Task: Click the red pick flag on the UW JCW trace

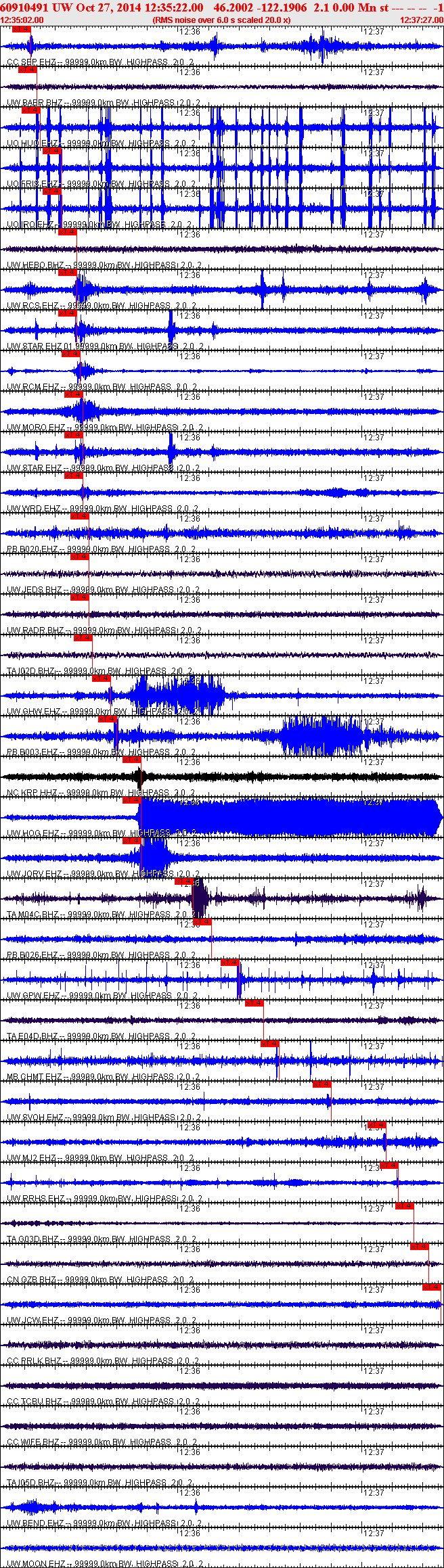Action: (x=432, y=1287)
